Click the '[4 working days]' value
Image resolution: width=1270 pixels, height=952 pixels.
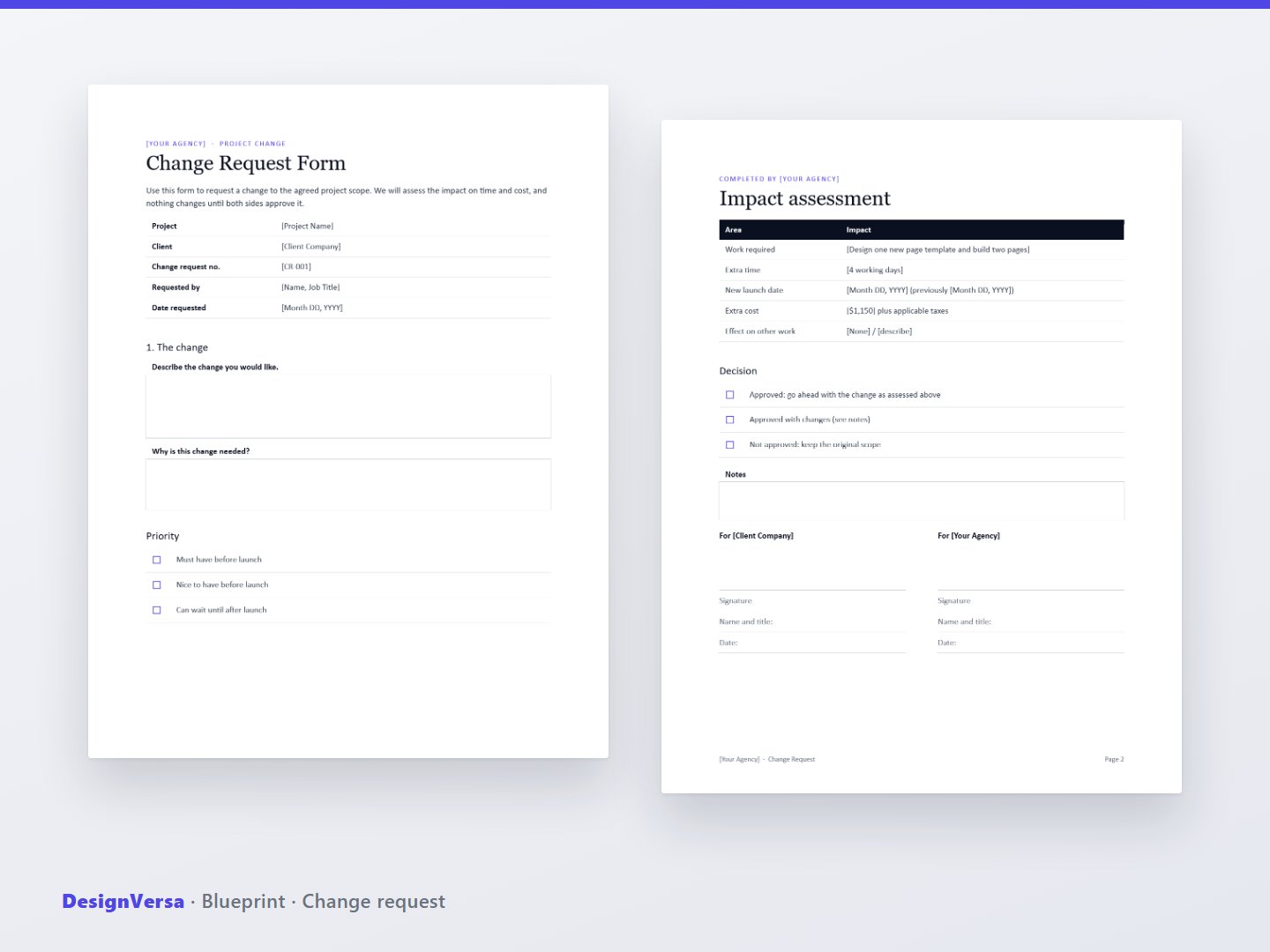[x=874, y=270]
